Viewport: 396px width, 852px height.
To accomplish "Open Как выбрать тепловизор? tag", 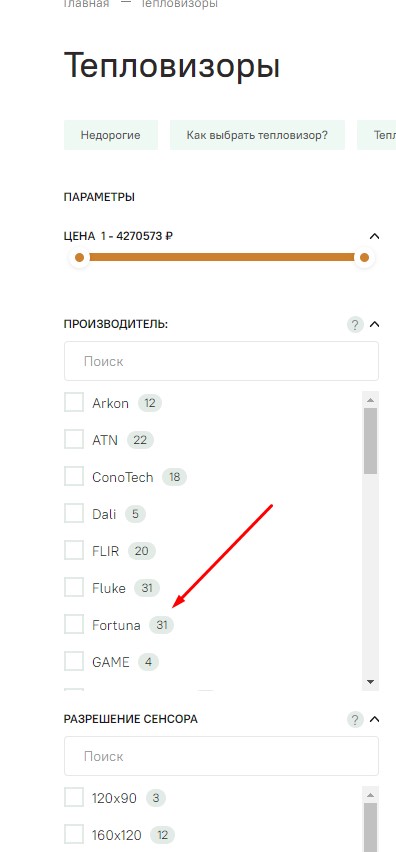I will pos(257,135).
